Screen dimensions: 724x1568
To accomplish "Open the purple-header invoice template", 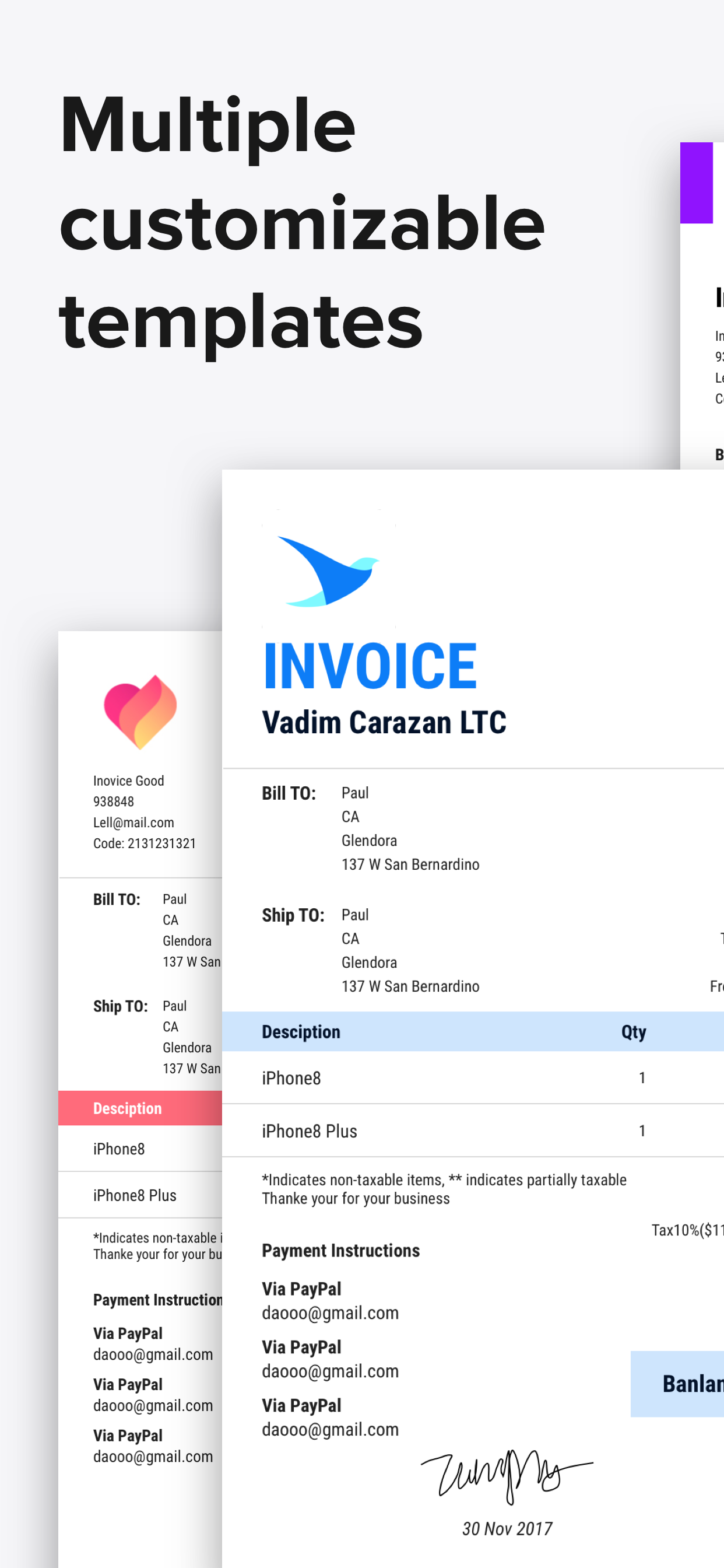I will (x=701, y=306).
